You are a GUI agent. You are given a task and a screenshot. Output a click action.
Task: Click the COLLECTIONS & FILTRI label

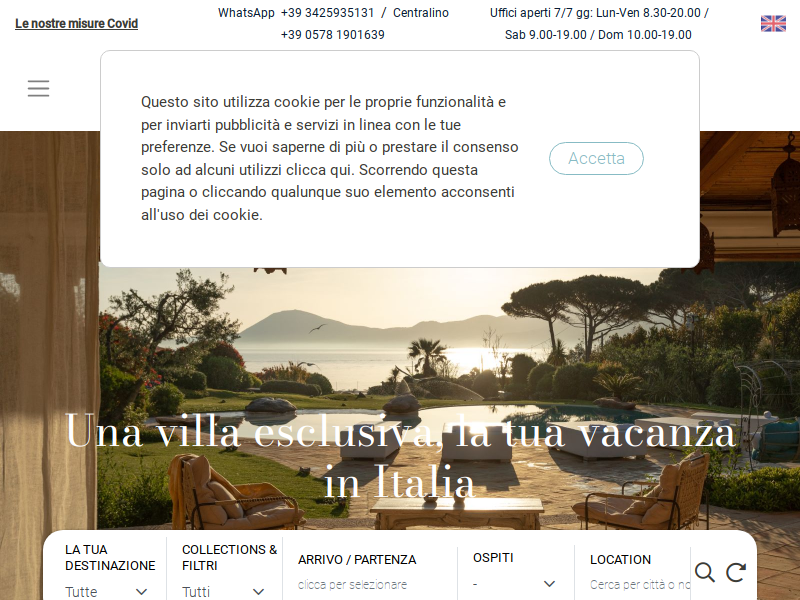(230, 558)
